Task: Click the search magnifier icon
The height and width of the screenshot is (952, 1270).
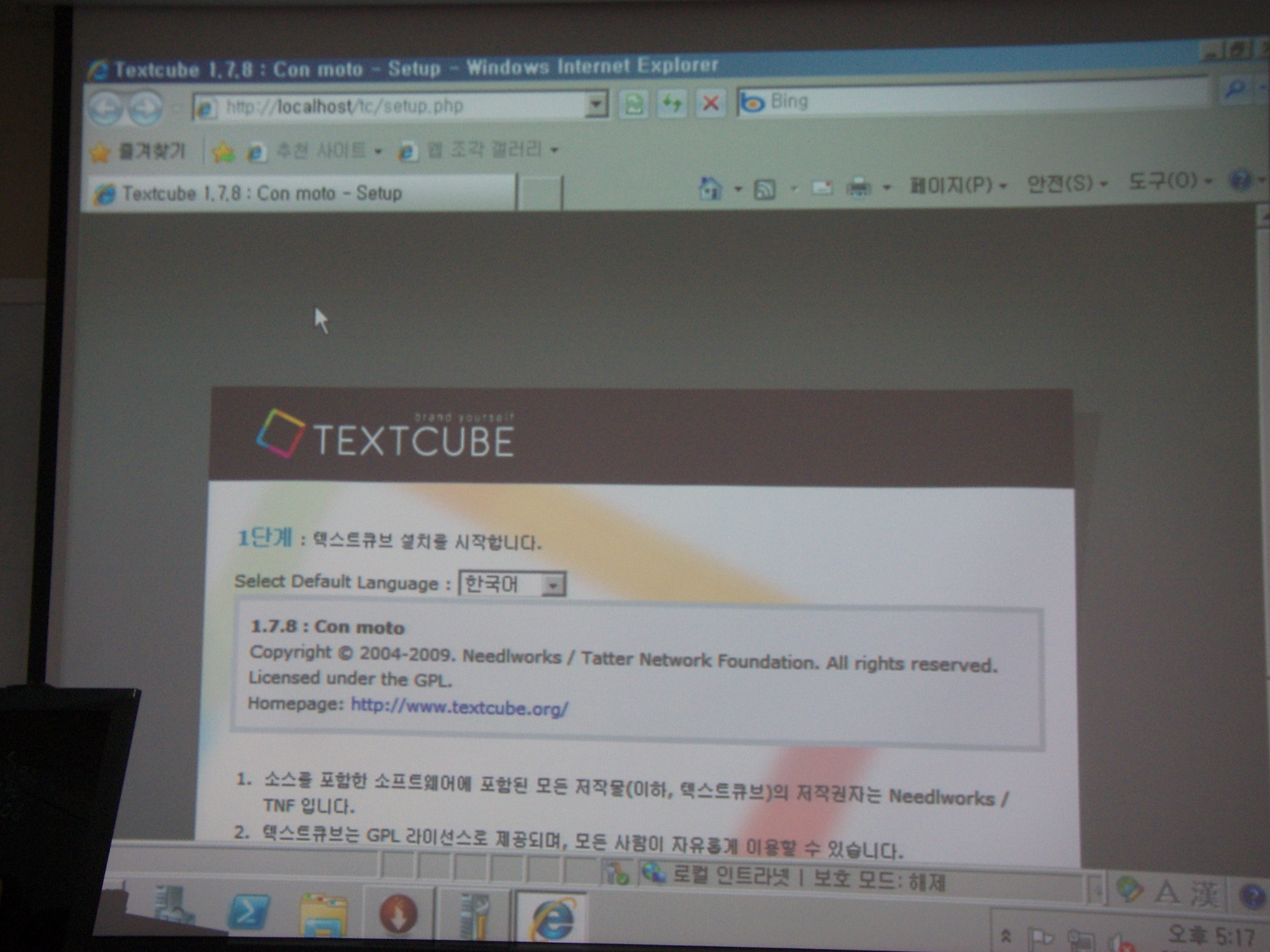Action: click(x=1234, y=89)
